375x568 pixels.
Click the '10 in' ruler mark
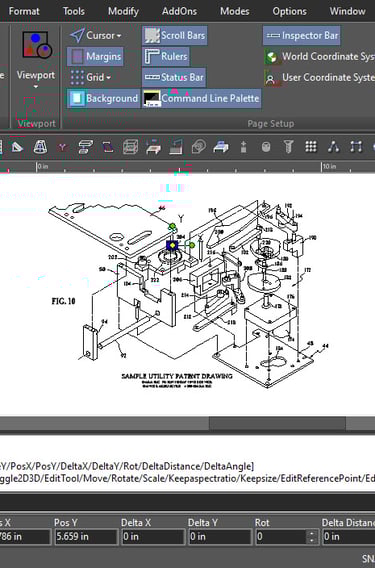[x=329, y=166]
